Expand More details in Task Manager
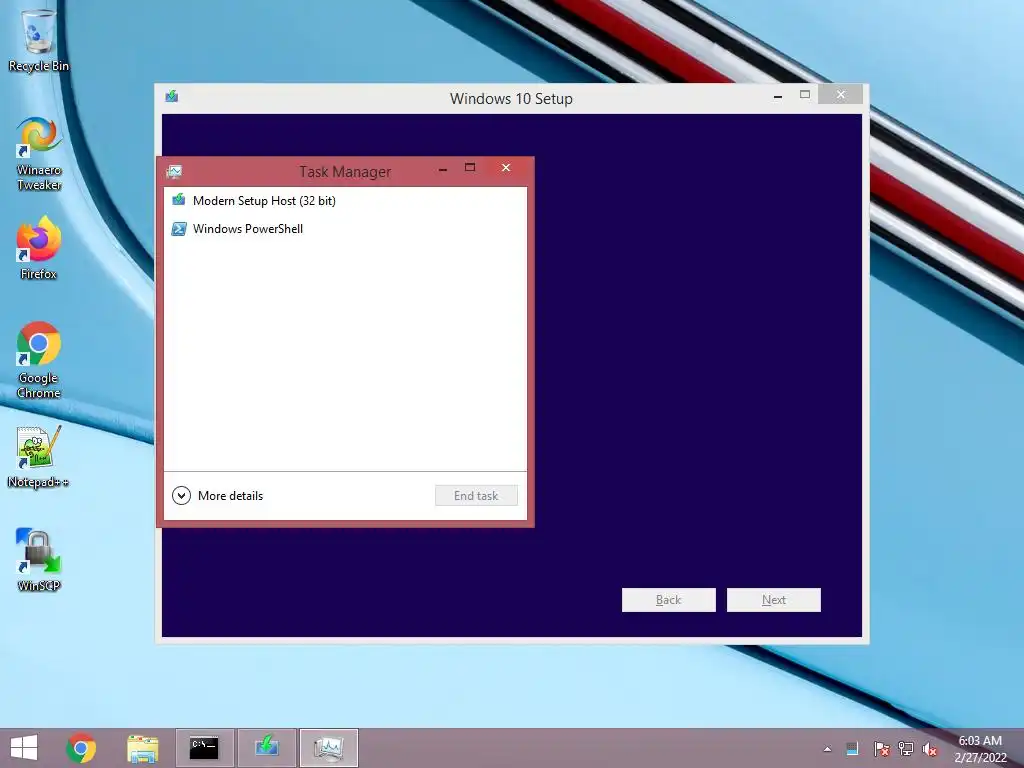Viewport: 1024px width, 768px height. point(217,496)
